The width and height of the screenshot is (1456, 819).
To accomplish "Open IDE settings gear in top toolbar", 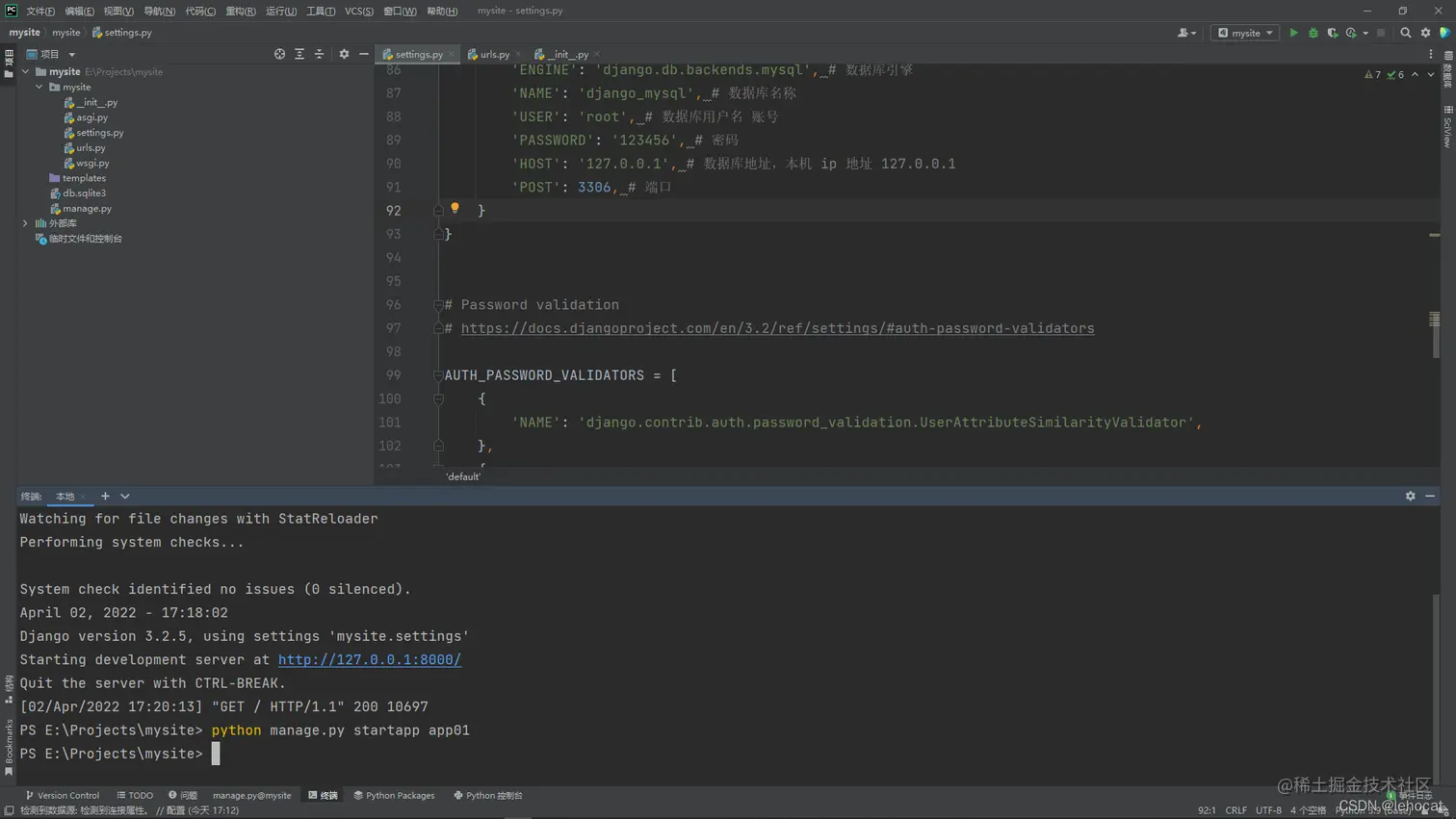I will click(1425, 33).
